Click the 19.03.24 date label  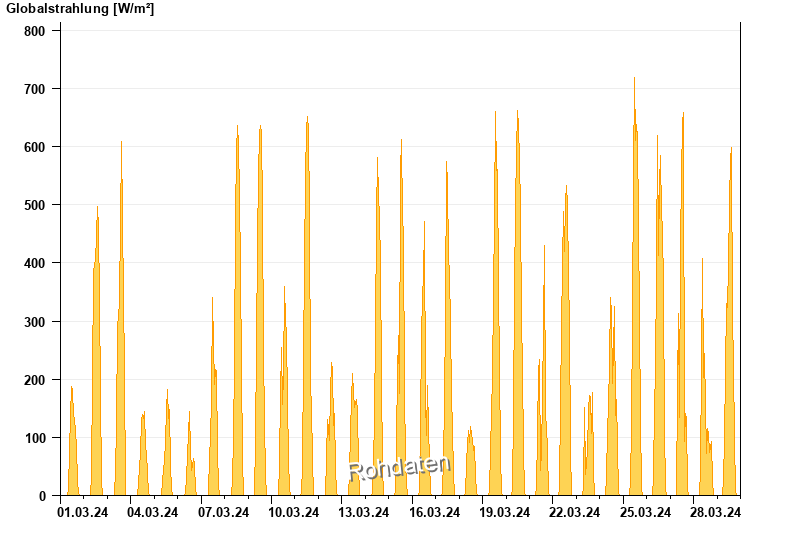(505, 512)
